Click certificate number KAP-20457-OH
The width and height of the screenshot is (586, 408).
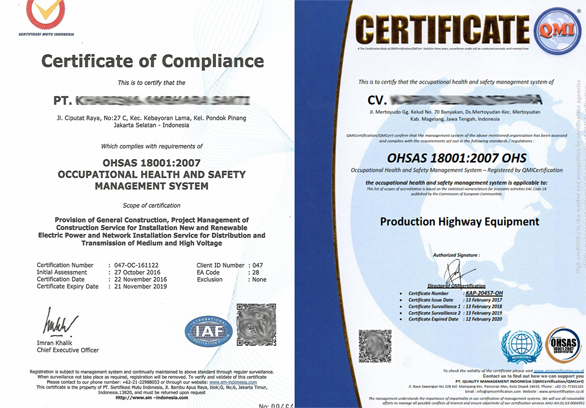[x=484, y=293]
